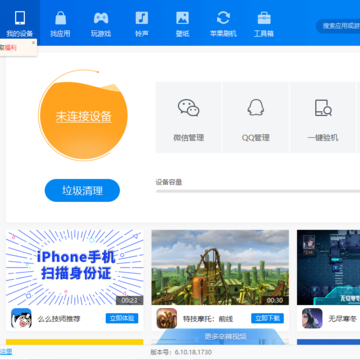This screenshot has height=360, width=360.
Task: Click the link at the status bar left
Action: coord(6,352)
